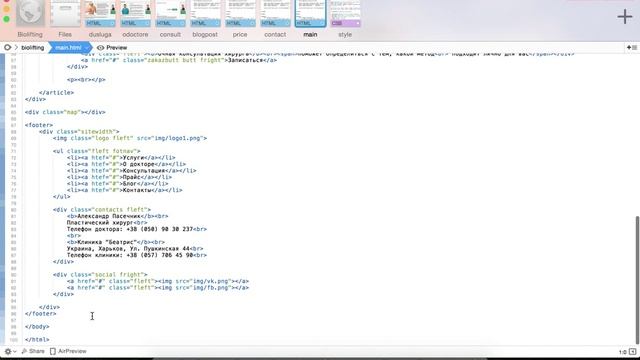The width and height of the screenshot is (640, 360).
Task: Open the gear actions menu
Action: [10, 351]
